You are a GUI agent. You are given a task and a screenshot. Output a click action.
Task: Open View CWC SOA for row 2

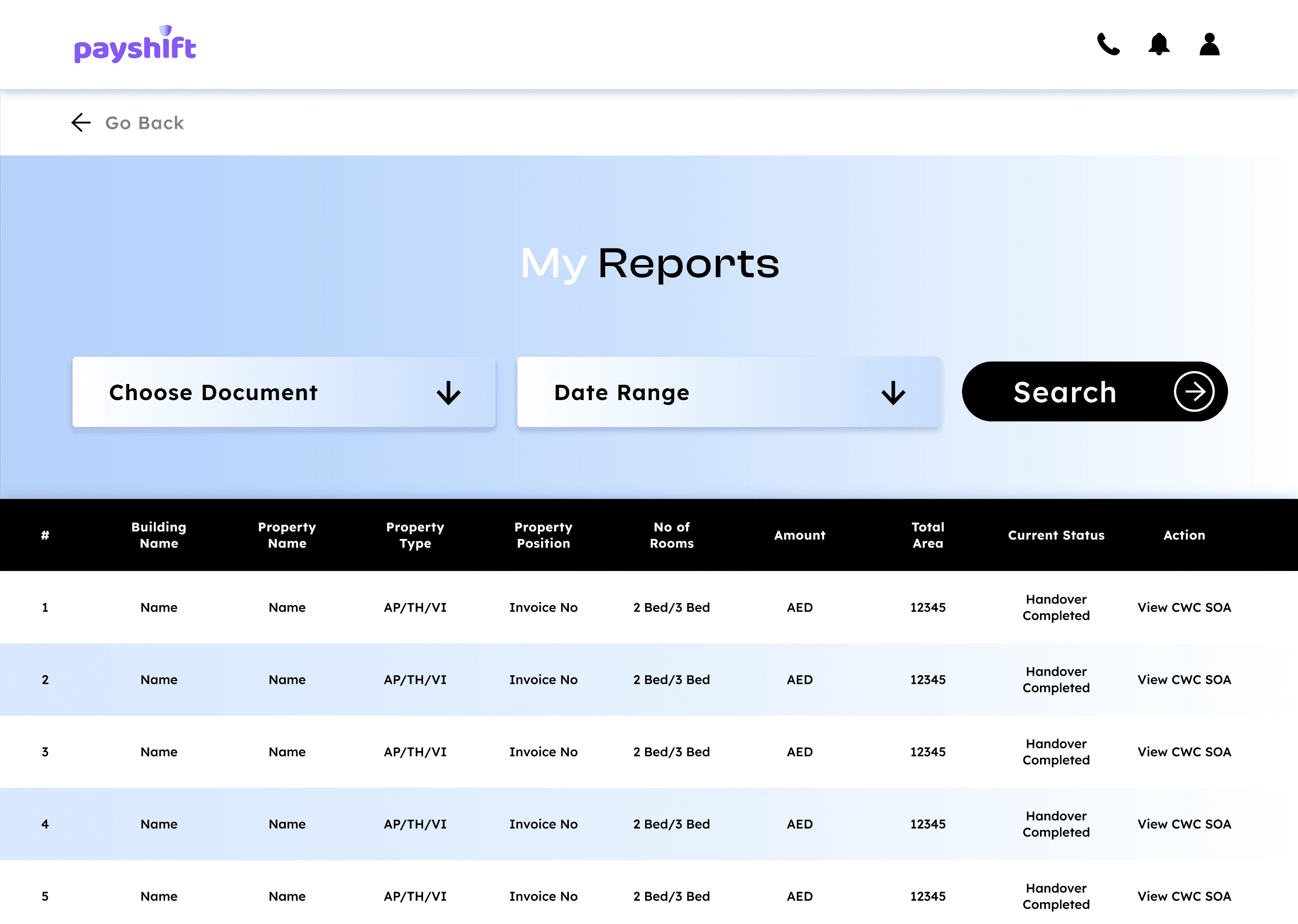tap(1184, 679)
